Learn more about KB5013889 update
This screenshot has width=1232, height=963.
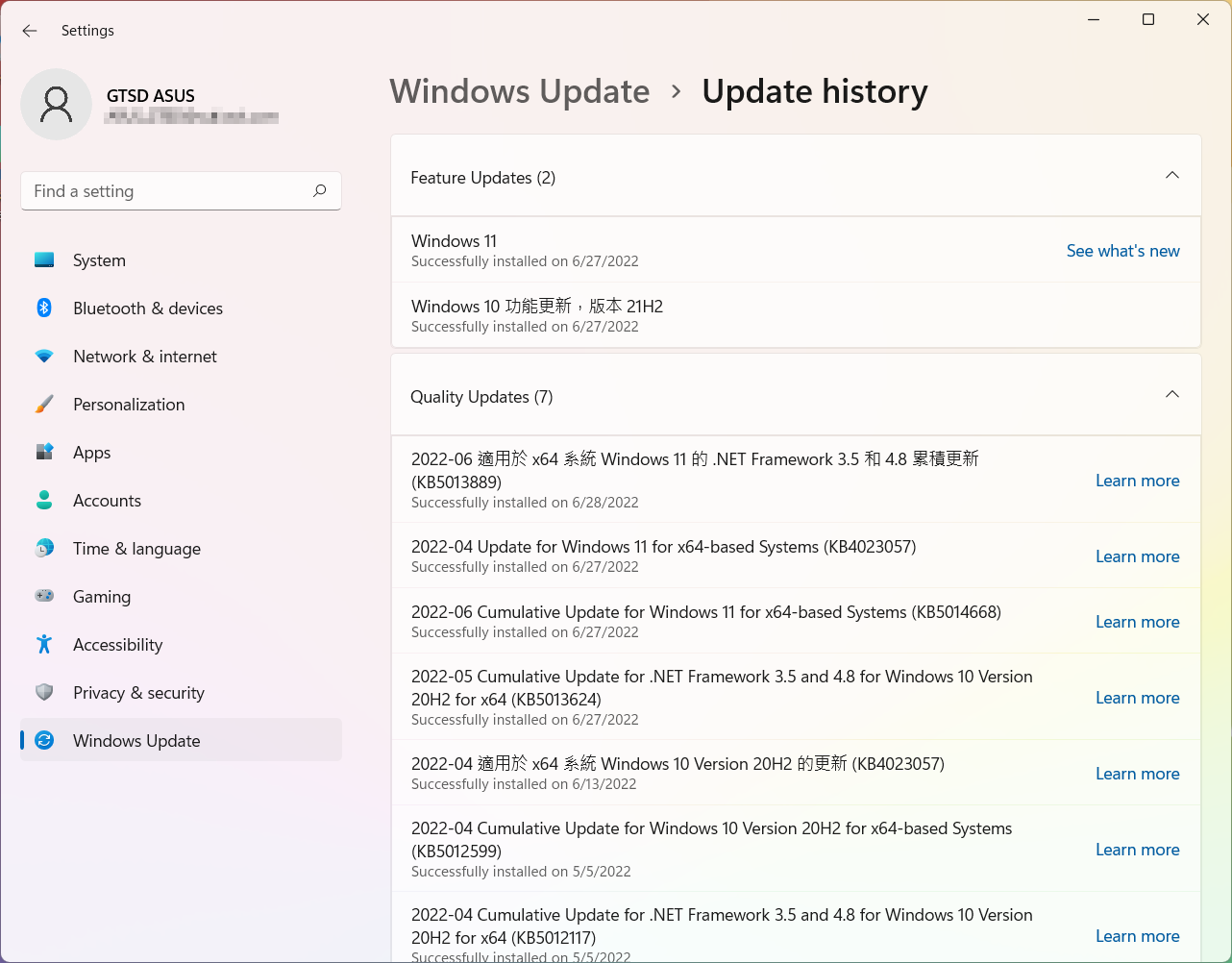tap(1137, 481)
